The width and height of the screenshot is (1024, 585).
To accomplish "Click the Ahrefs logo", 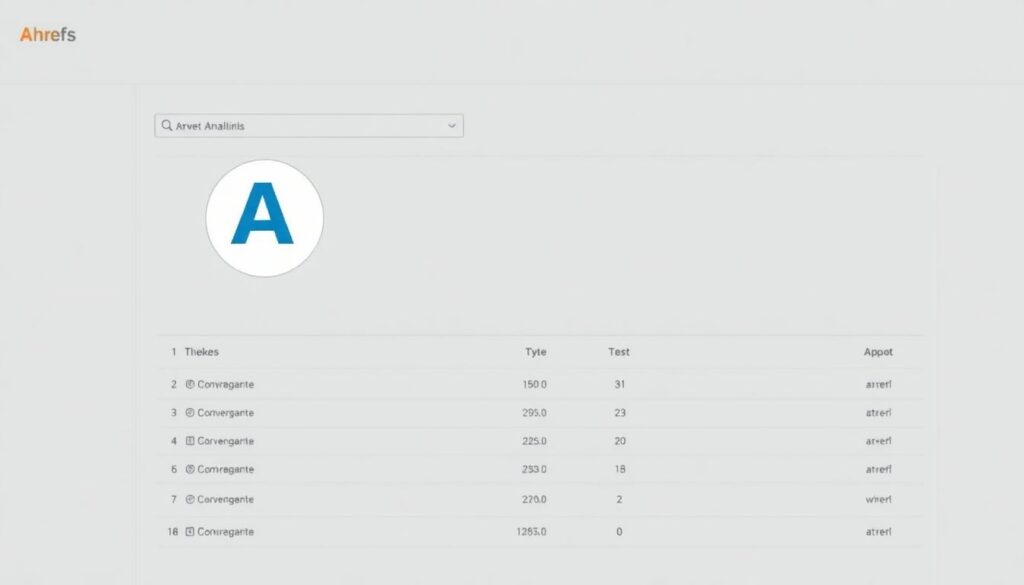I will coord(48,35).
